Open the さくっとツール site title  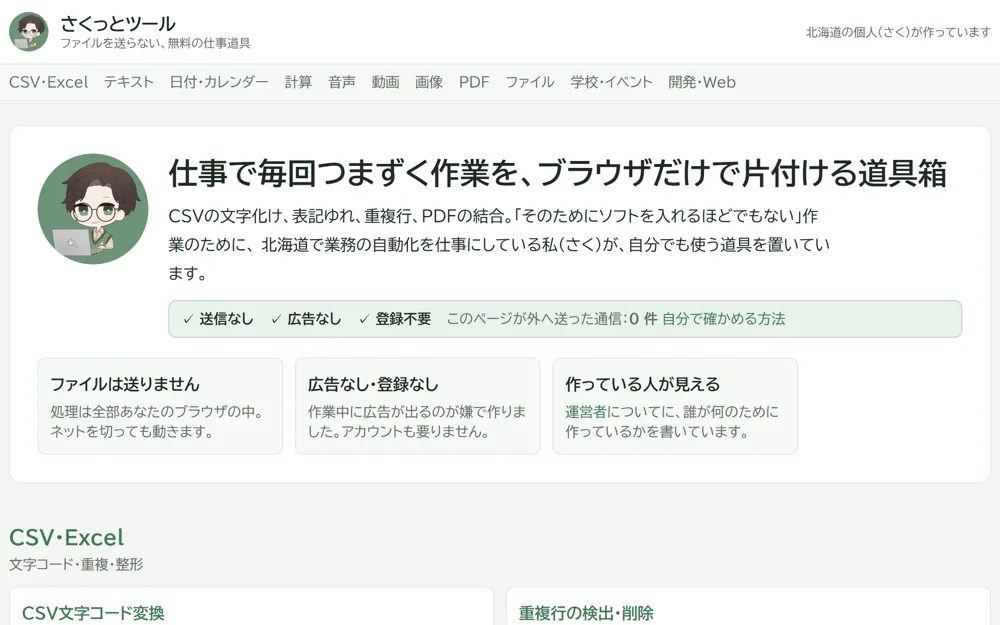click(117, 24)
